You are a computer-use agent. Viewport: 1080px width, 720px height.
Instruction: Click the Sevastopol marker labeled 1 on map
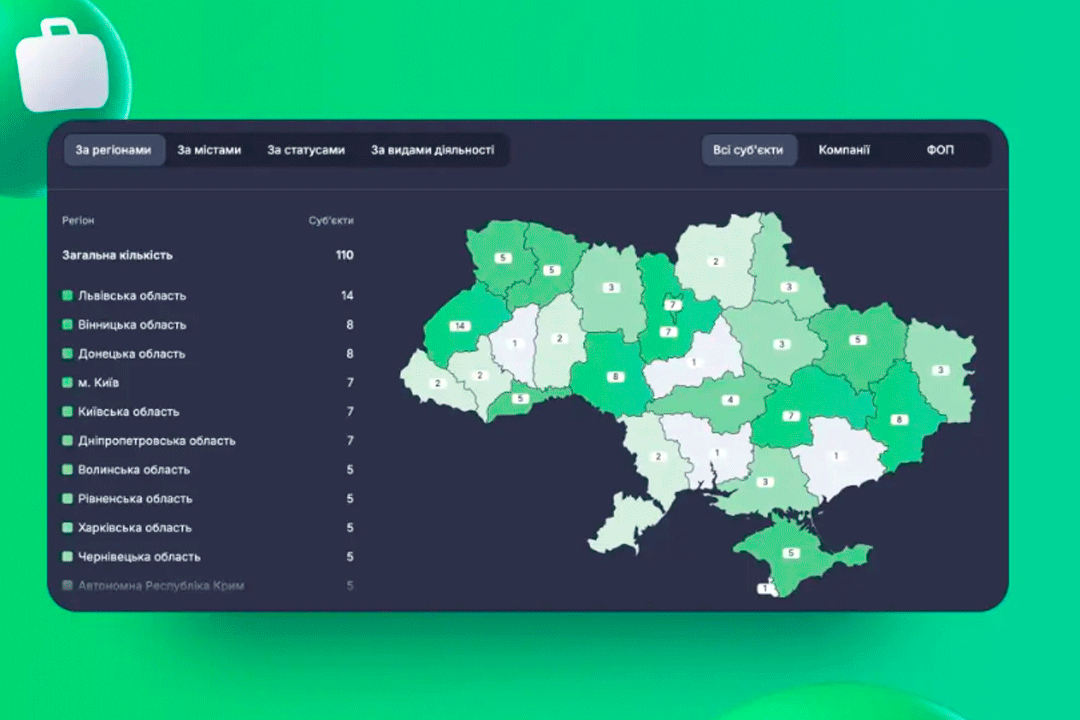click(x=765, y=588)
